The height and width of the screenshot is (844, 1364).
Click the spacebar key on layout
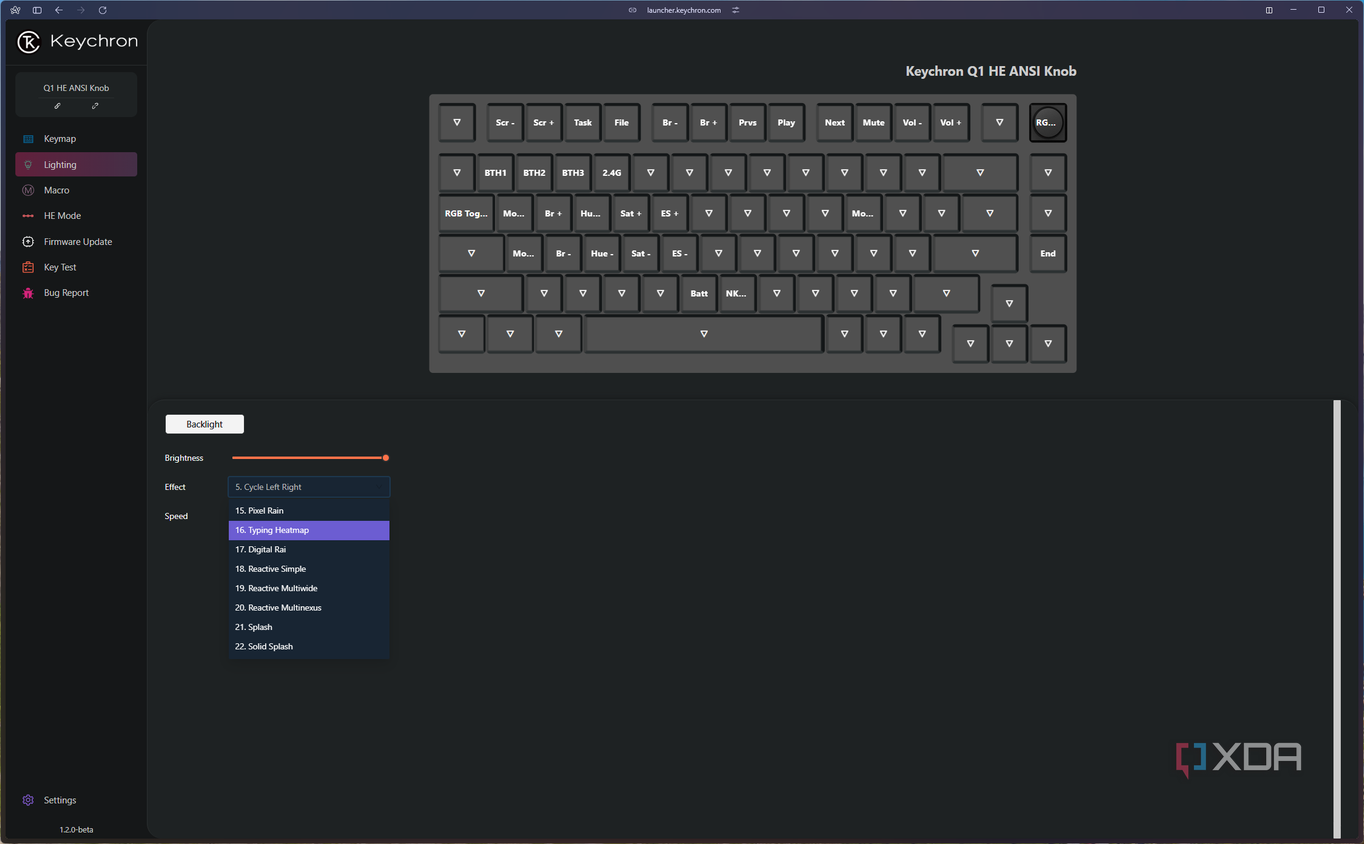(704, 334)
